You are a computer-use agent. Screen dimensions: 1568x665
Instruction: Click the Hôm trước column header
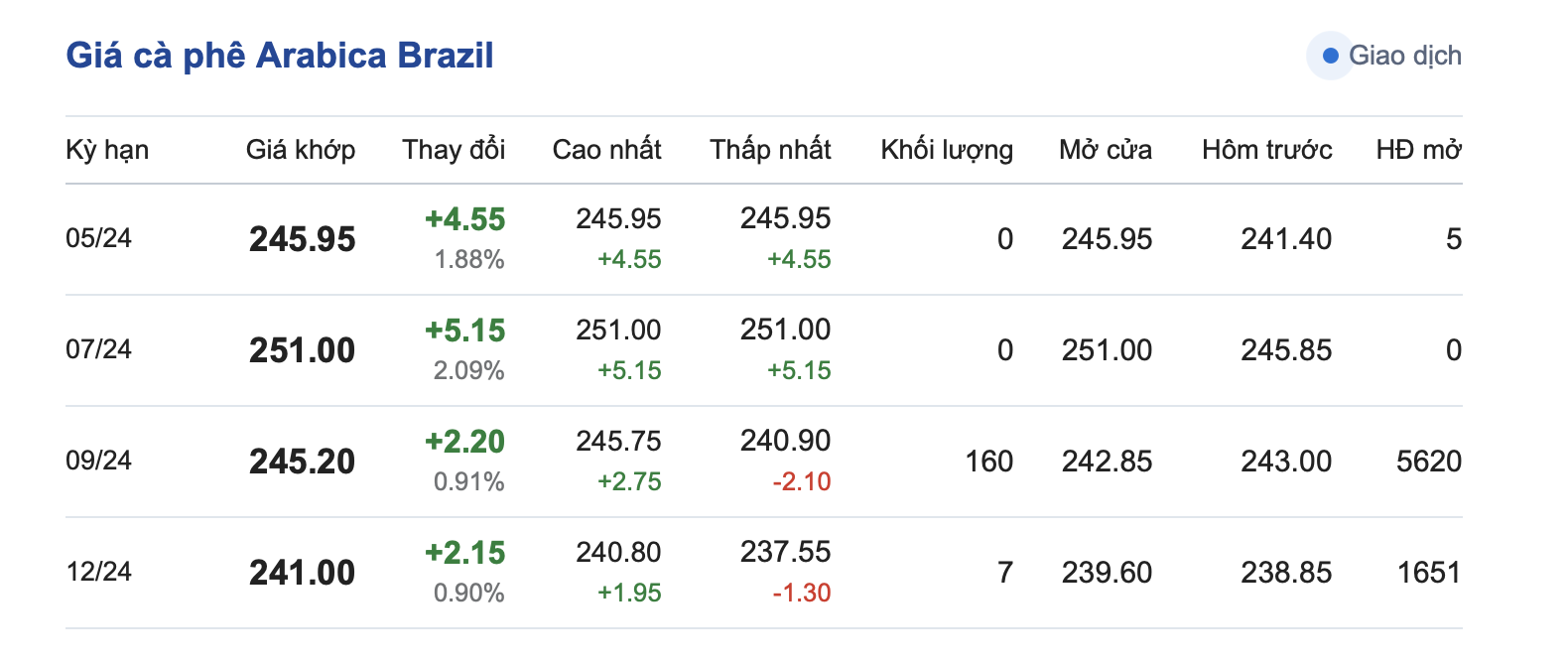tap(1266, 150)
